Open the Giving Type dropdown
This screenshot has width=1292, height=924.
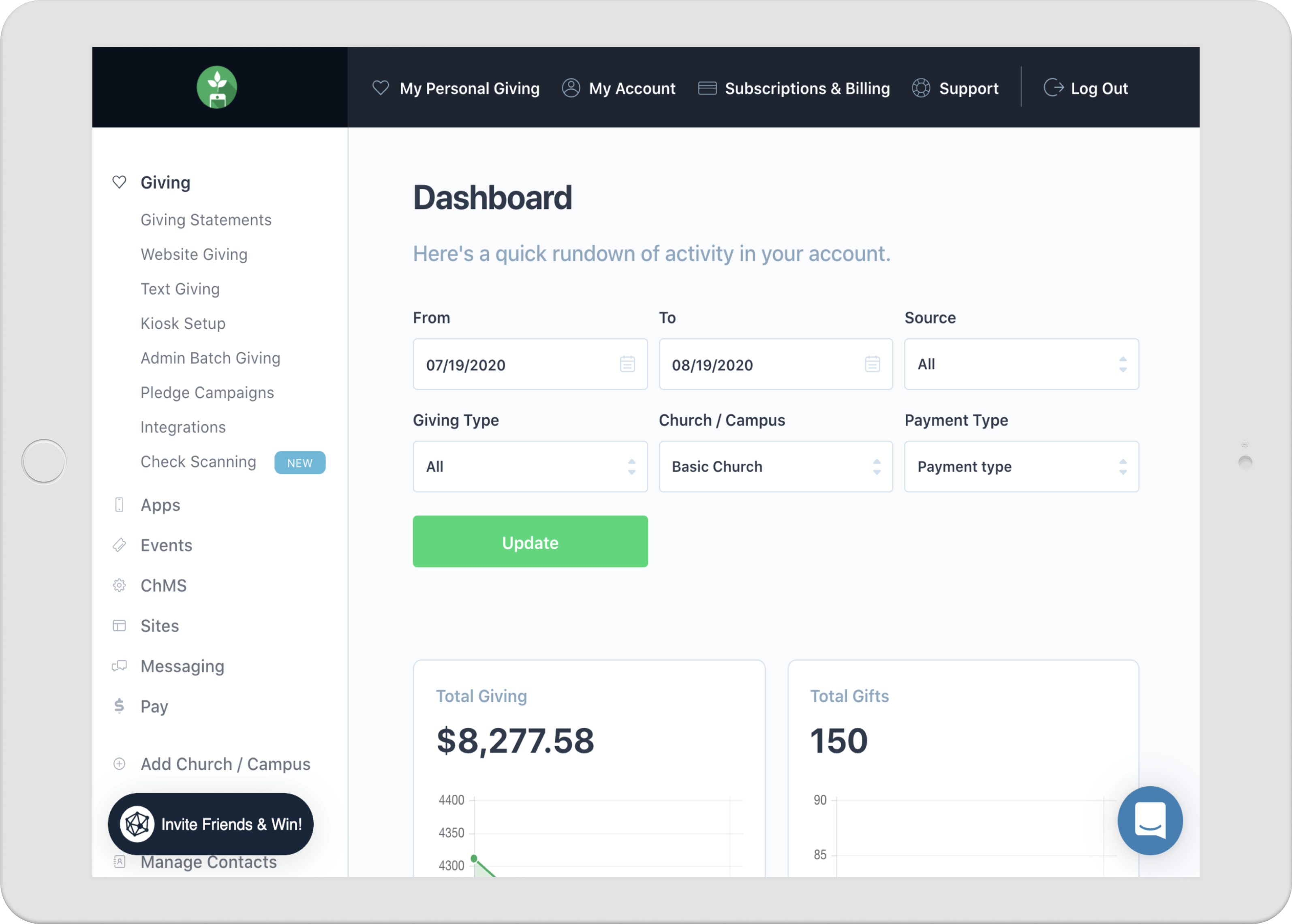(530, 466)
